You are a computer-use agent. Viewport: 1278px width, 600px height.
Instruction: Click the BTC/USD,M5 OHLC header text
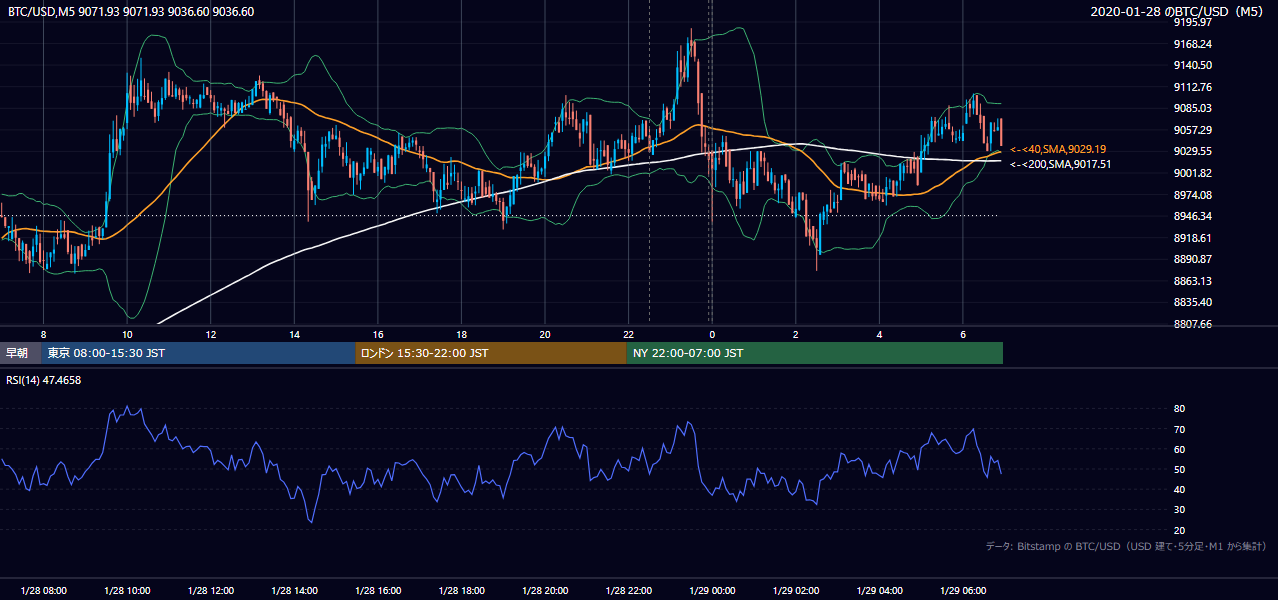(130, 12)
